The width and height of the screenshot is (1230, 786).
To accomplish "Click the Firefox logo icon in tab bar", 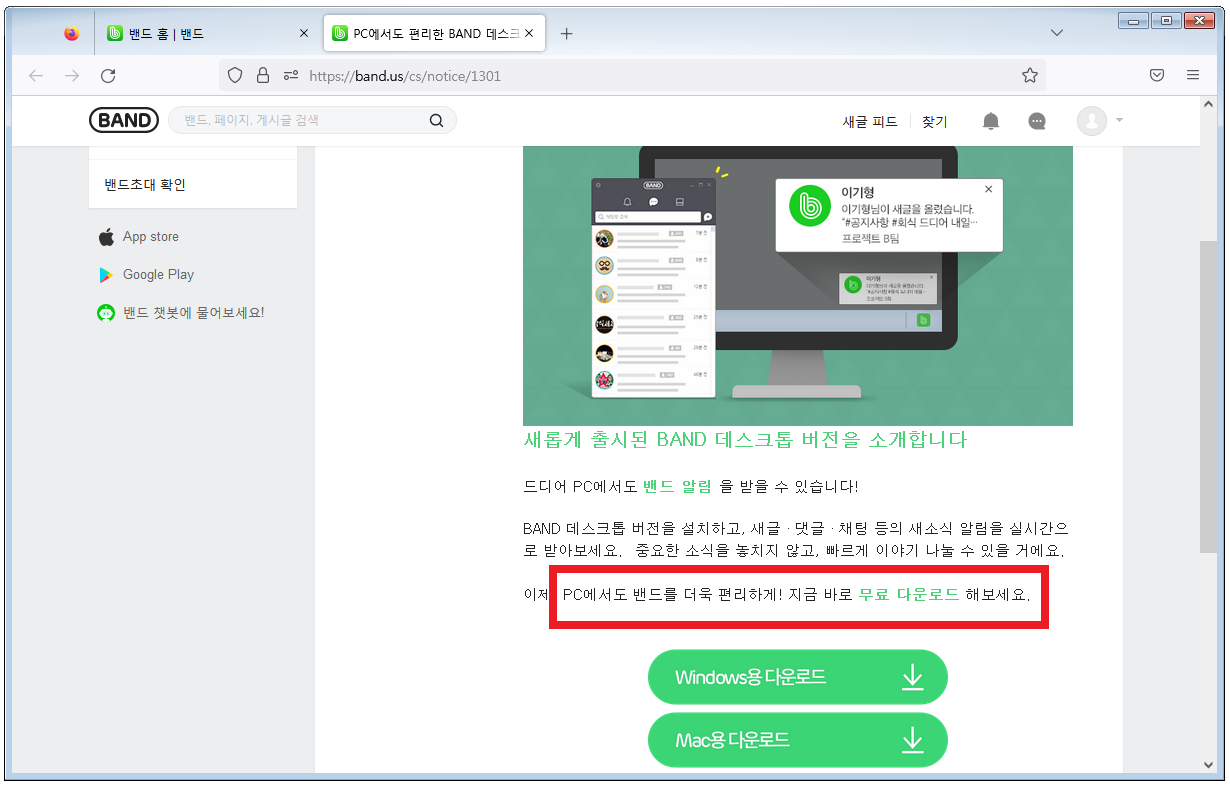I will pos(71,33).
